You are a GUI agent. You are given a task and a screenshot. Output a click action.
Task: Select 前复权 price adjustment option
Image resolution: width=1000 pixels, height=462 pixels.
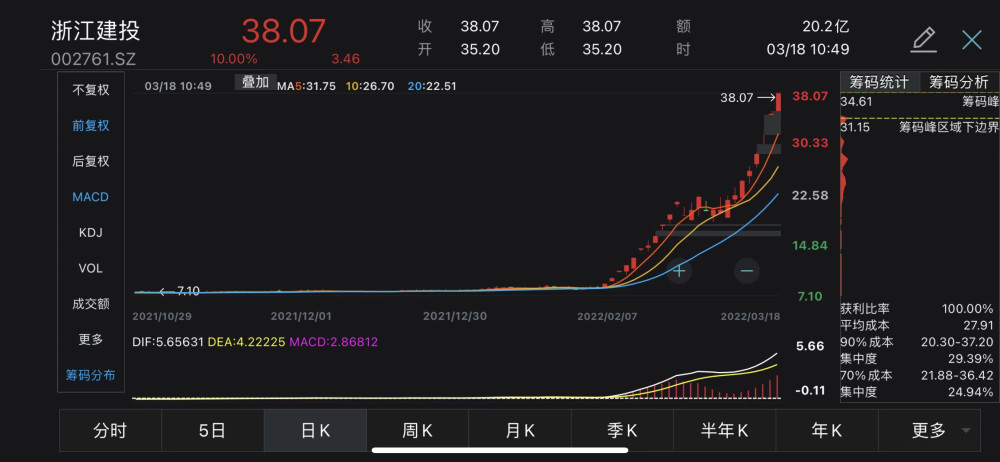click(x=91, y=126)
